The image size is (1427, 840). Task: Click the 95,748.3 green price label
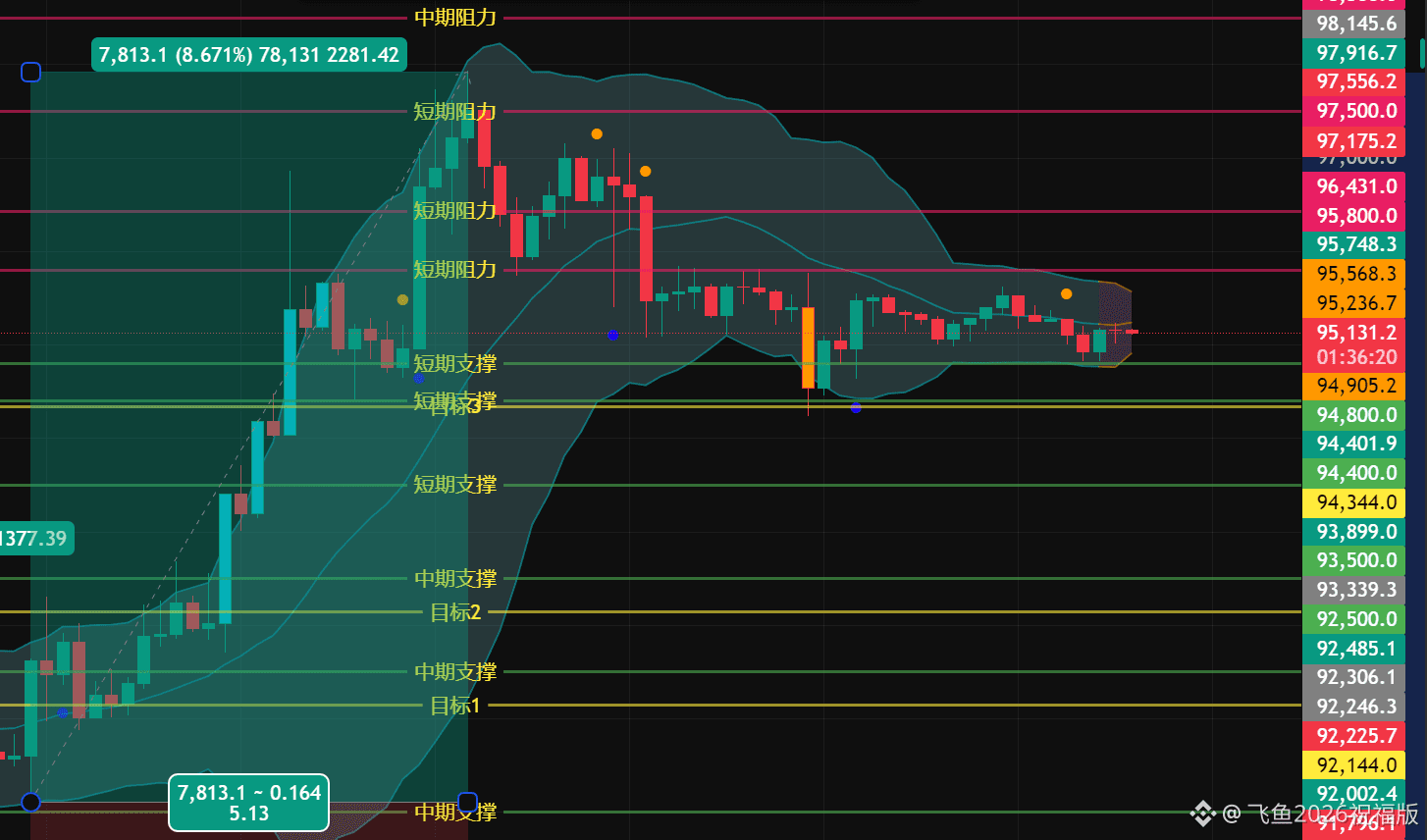(1354, 244)
